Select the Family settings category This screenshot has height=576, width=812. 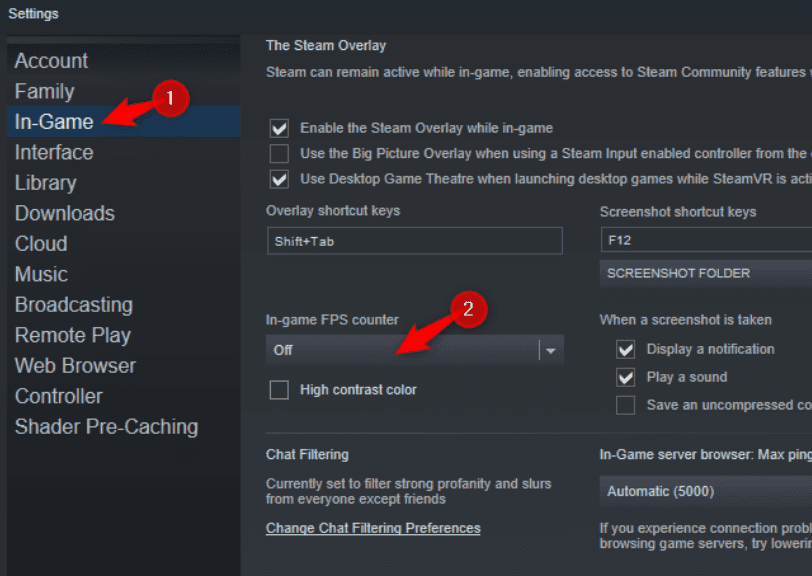click(44, 92)
